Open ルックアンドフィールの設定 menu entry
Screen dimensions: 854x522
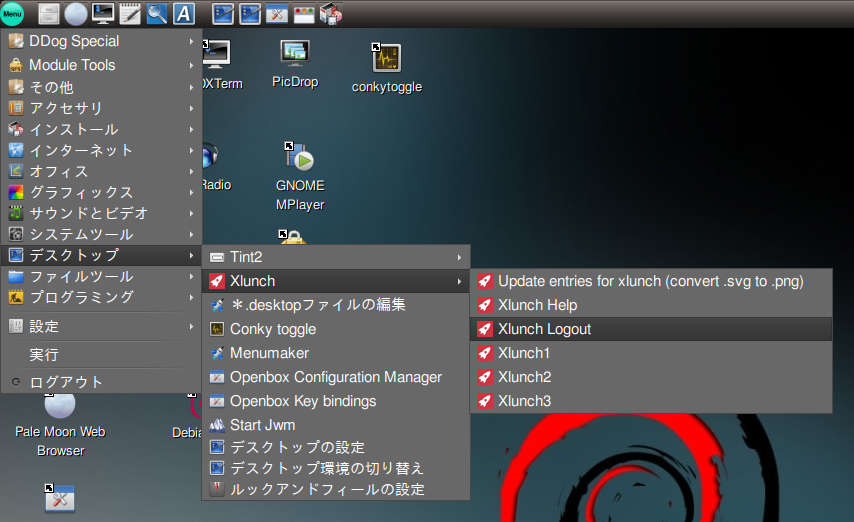(336, 489)
